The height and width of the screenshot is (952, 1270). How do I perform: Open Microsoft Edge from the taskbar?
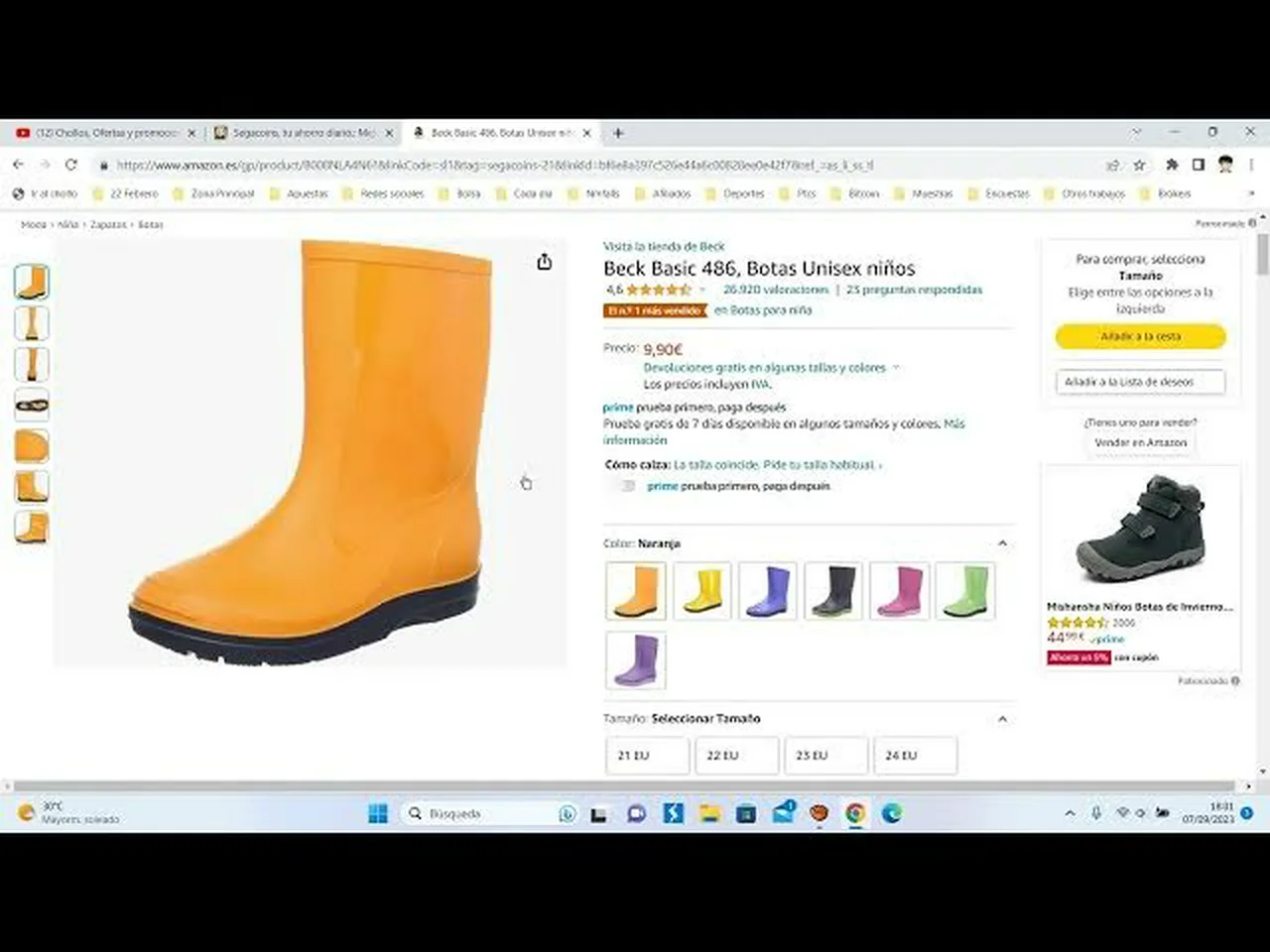(x=892, y=814)
